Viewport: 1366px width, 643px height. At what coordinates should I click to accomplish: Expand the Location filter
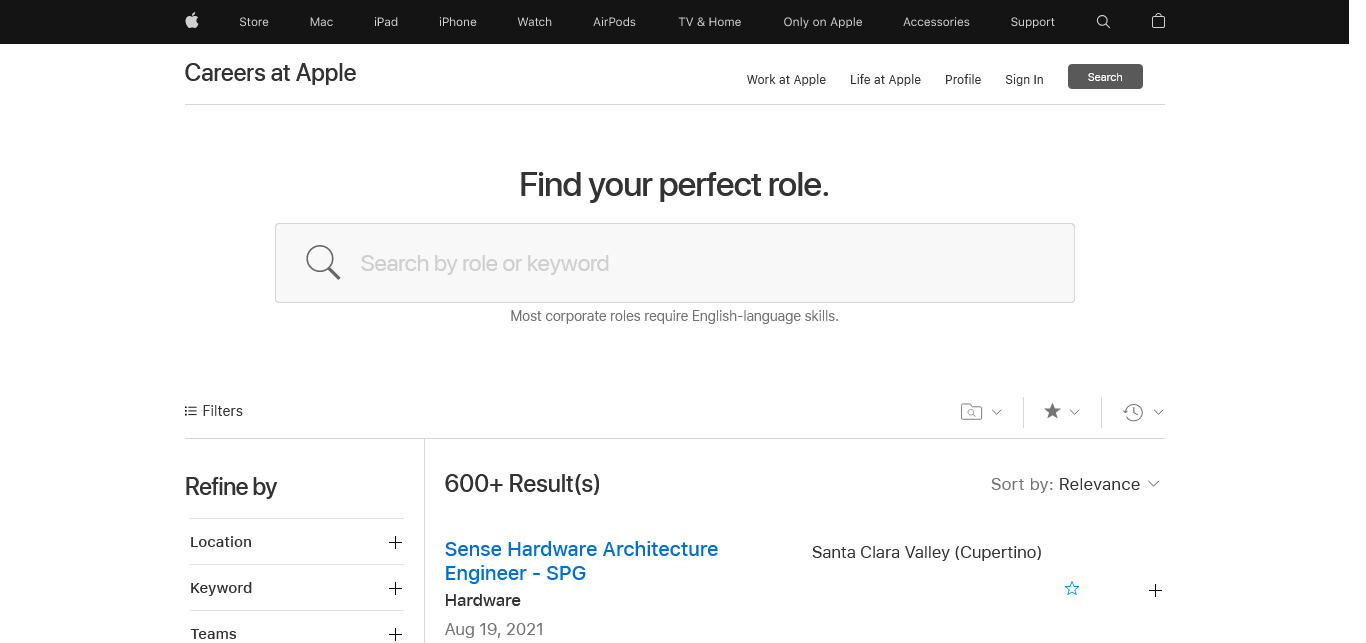pyautogui.click(x=395, y=542)
